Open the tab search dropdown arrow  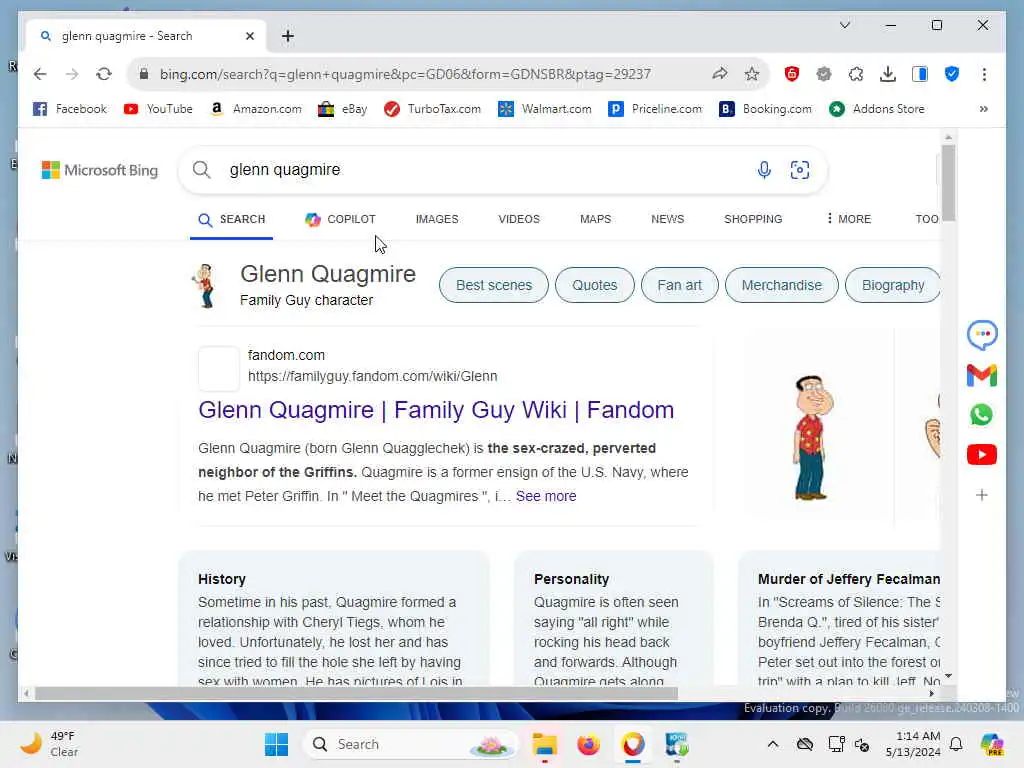pyautogui.click(x=844, y=25)
